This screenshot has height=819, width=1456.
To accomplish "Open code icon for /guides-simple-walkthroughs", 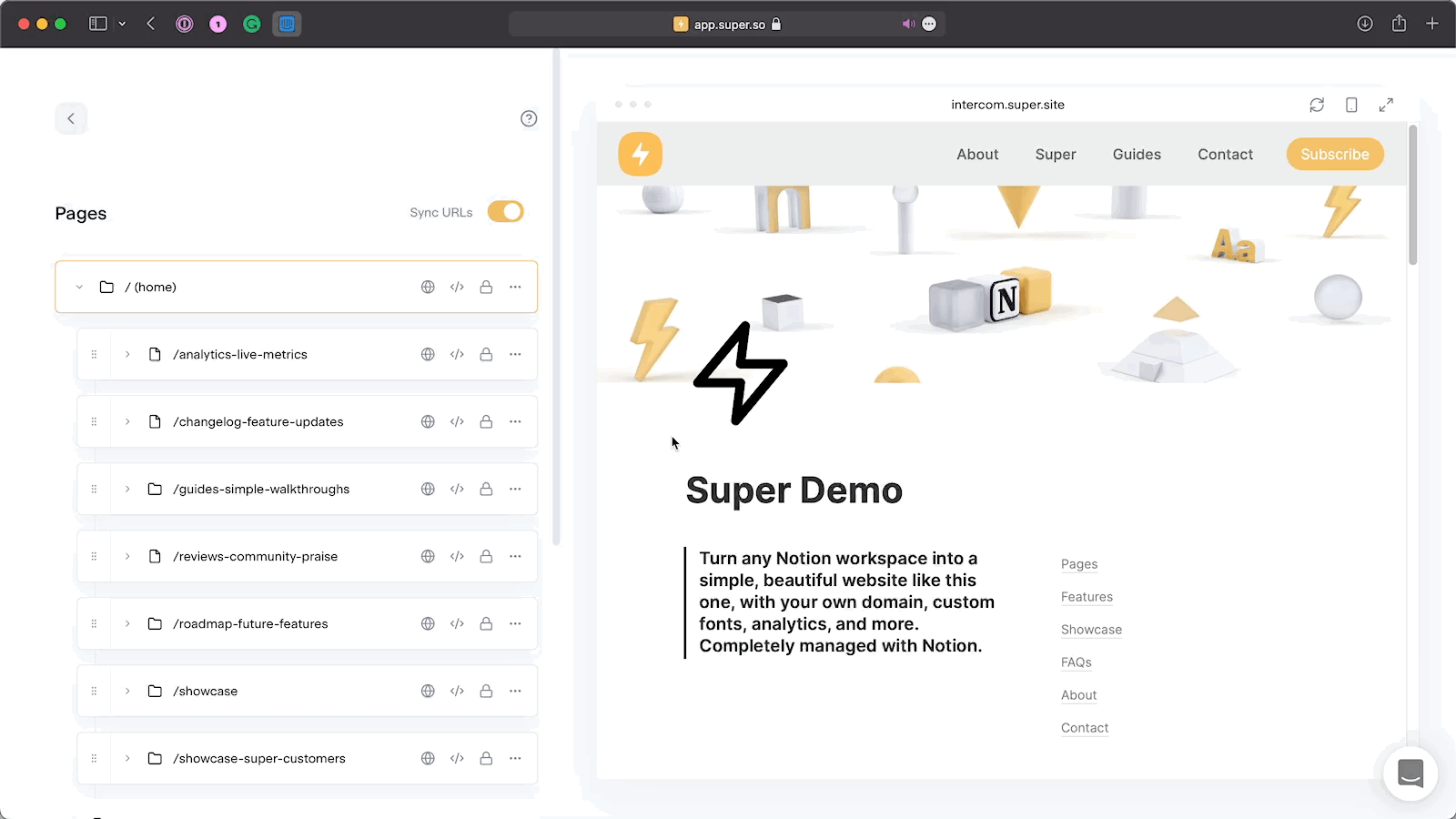I will click(457, 489).
